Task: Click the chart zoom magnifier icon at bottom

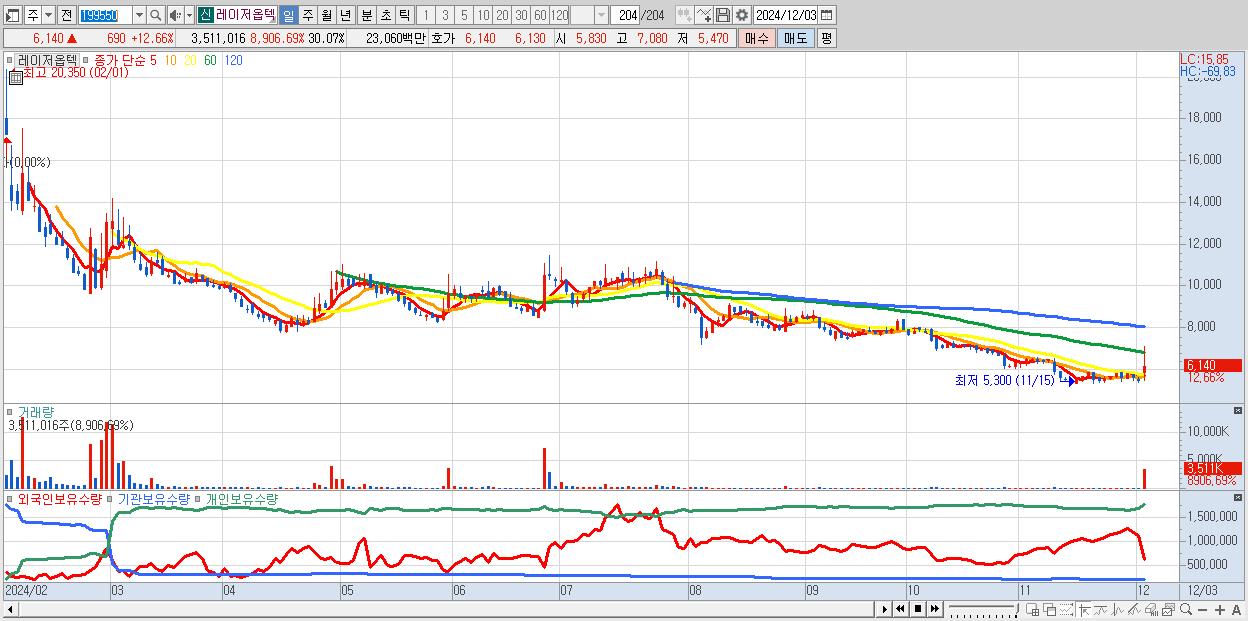Action: 1186,609
